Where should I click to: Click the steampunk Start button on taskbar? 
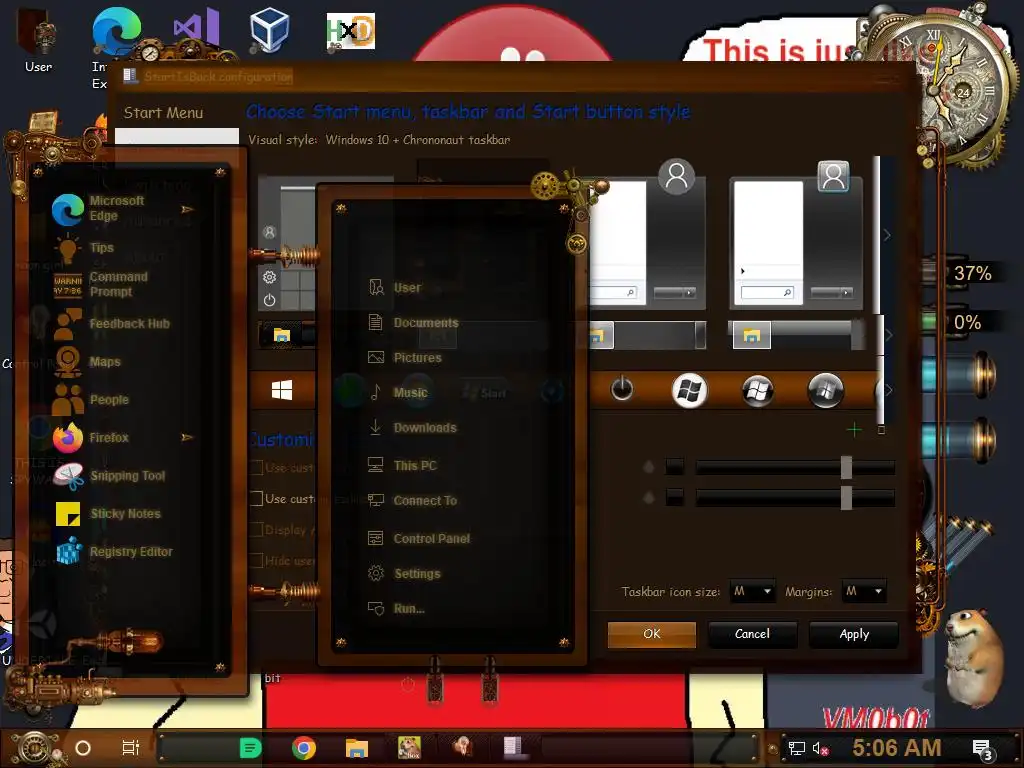[34, 748]
